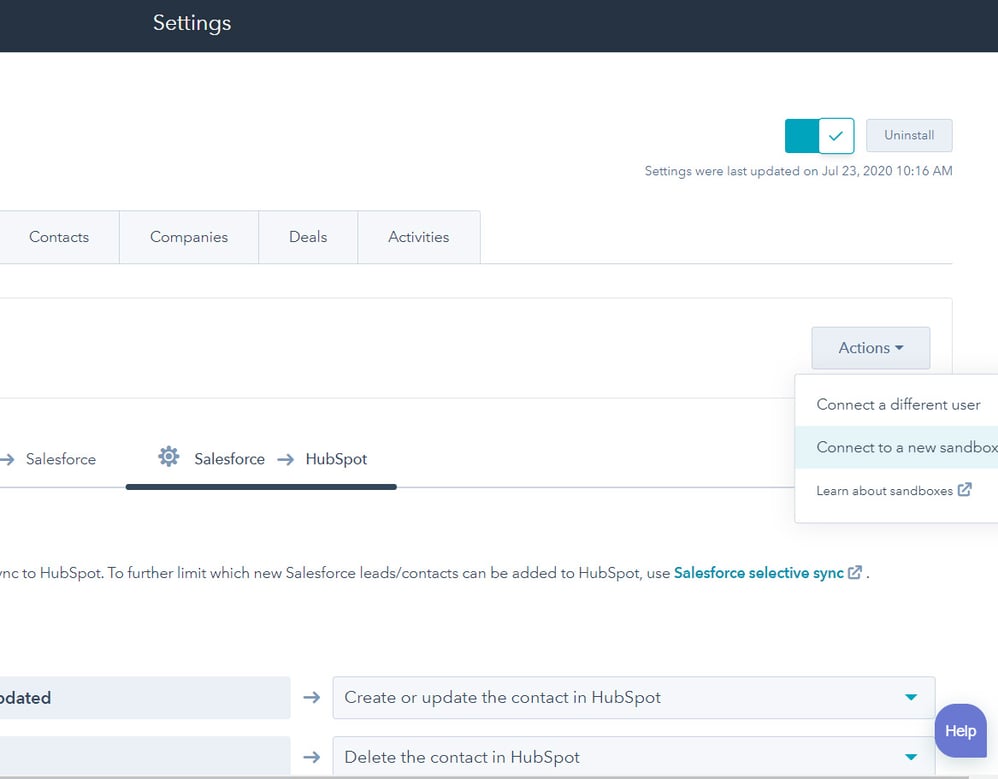Viewport: 998px width, 779px height.
Task: Open the Actions dropdown
Action: coord(869,348)
